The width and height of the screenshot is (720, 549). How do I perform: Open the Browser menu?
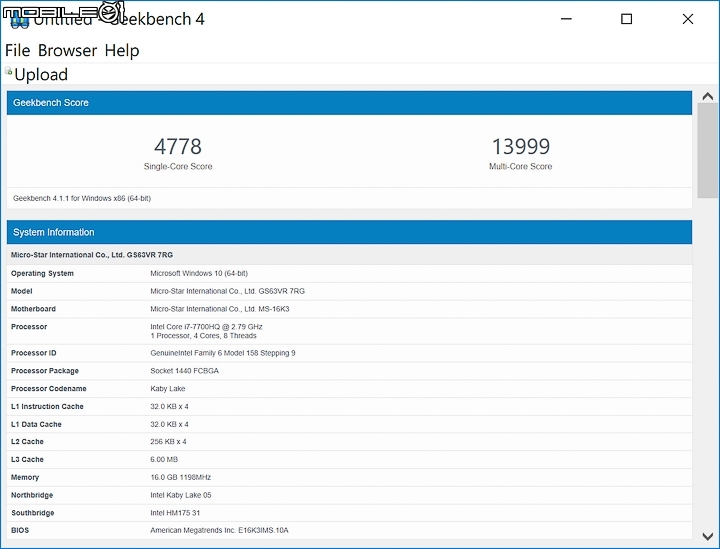coord(68,50)
